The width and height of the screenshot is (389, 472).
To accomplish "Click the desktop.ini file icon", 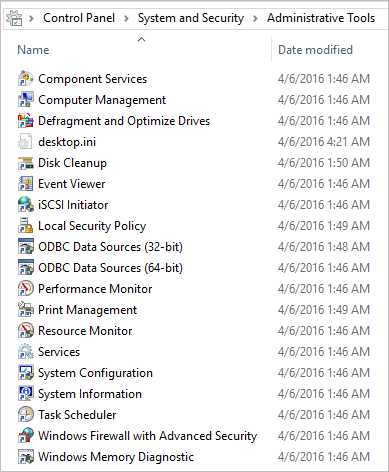I will click(x=25, y=142).
